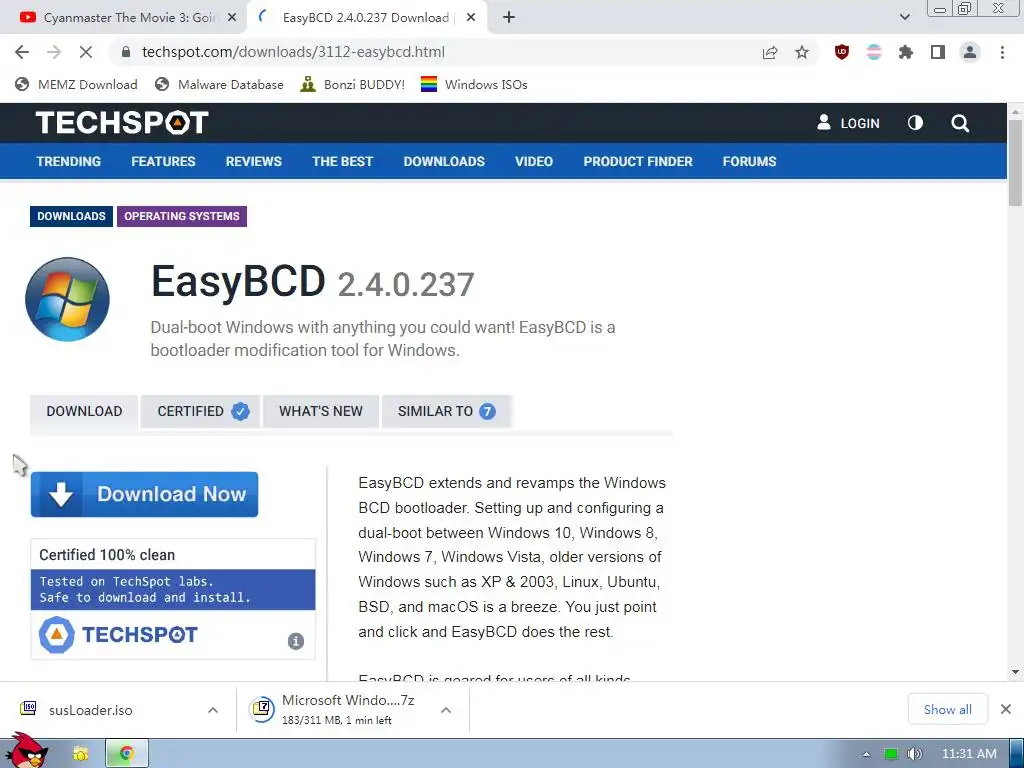The height and width of the screenshot is (768, 1024).
Task: Open the striped flag extension icon
Action: pos(874,52)
